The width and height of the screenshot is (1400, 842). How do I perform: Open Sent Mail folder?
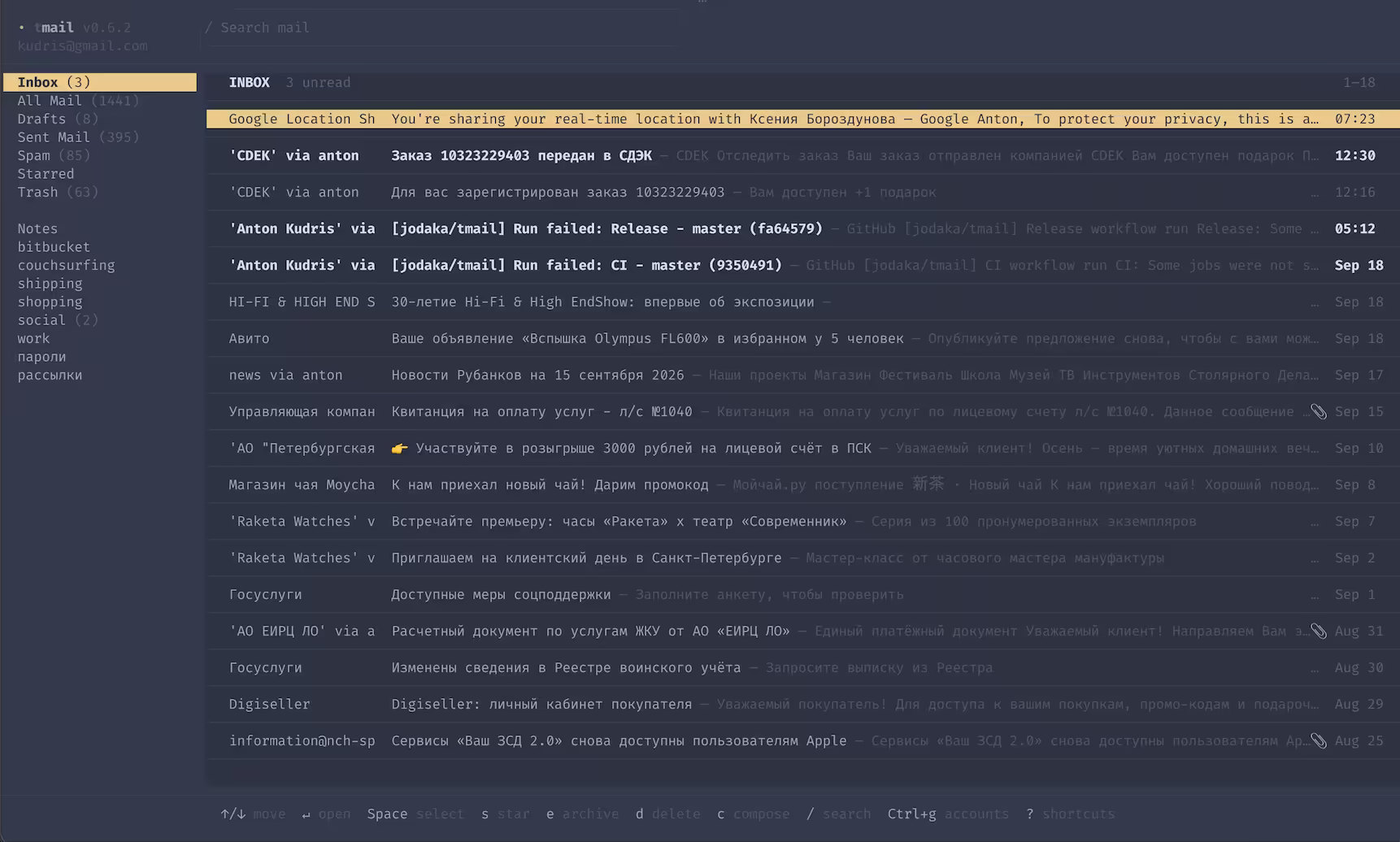[100, 137]
